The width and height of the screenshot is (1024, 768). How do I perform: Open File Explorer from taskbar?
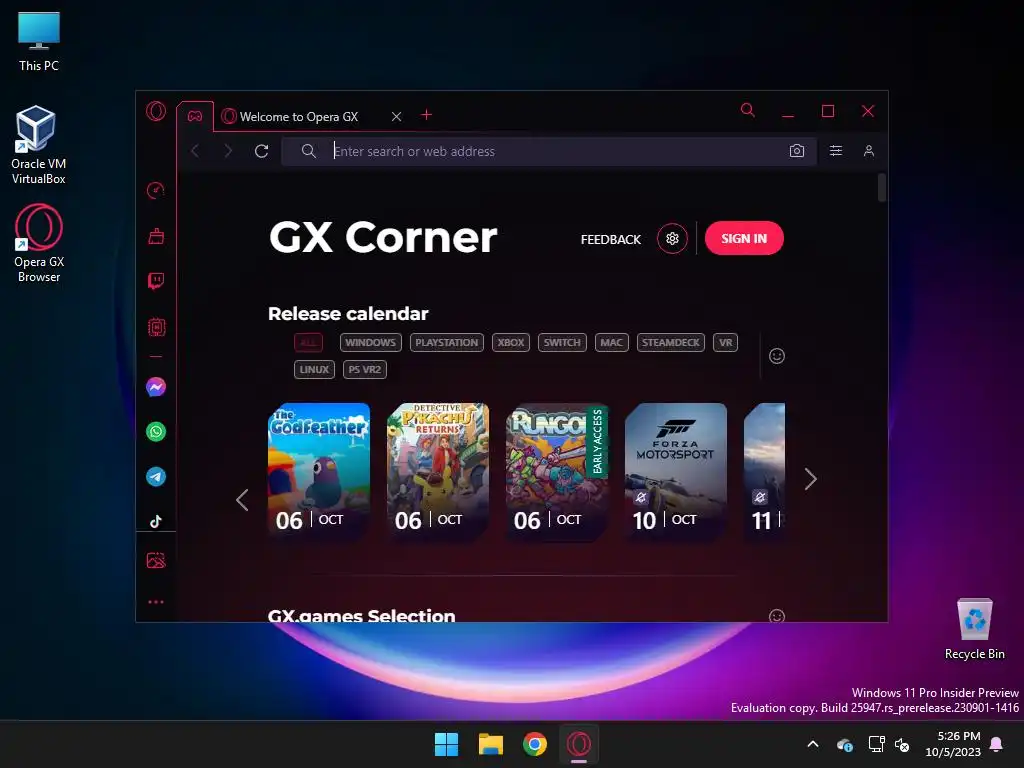coord(490,744)
